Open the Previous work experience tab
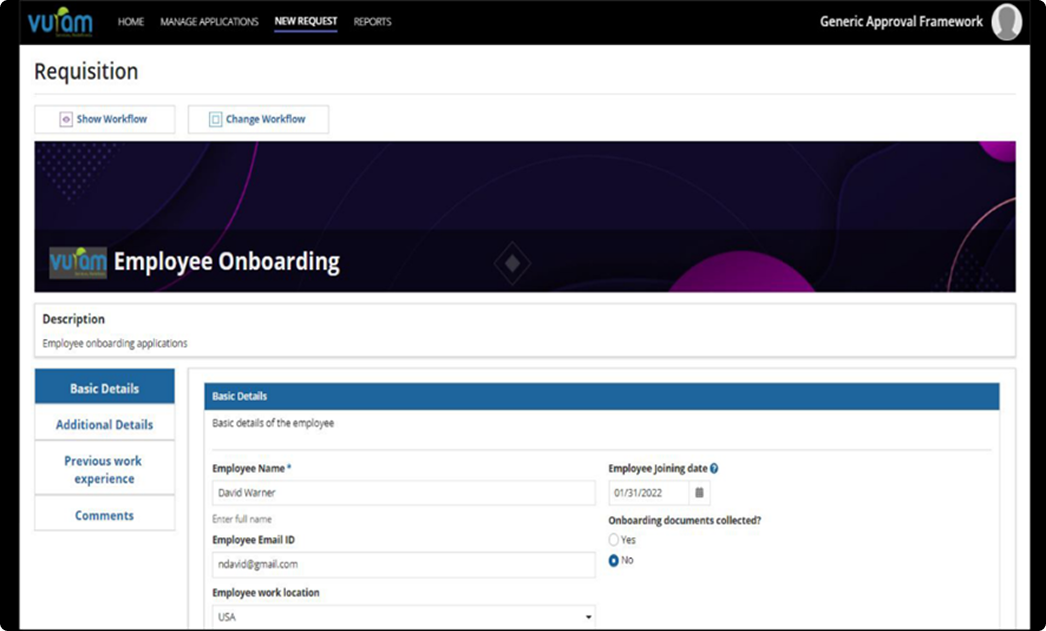This screenshot has height=631, width=1046. pyautogui.click(x=104, y=470)
